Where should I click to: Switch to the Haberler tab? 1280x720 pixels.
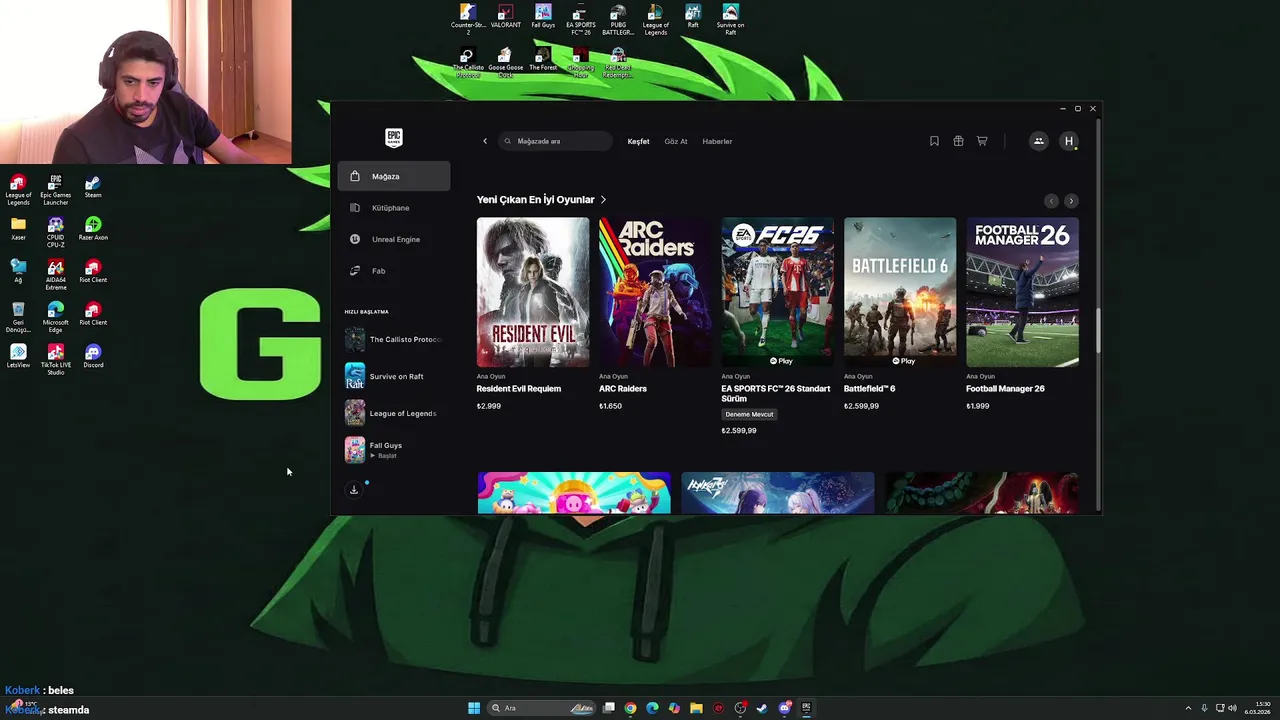717,141
